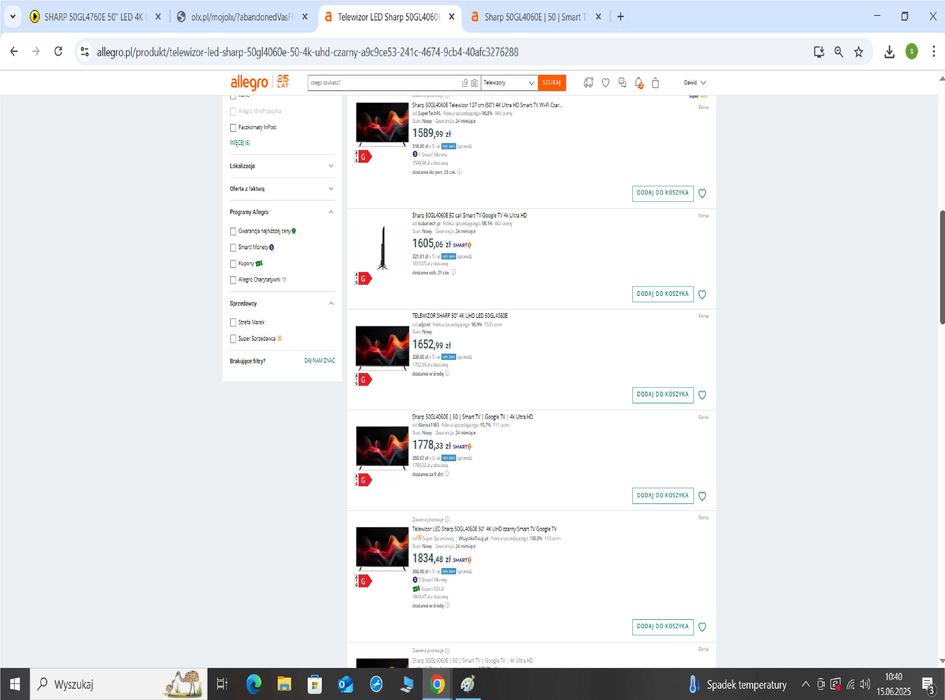Switch to the olx.pl/mojolx browser tab

pos(241,17)
